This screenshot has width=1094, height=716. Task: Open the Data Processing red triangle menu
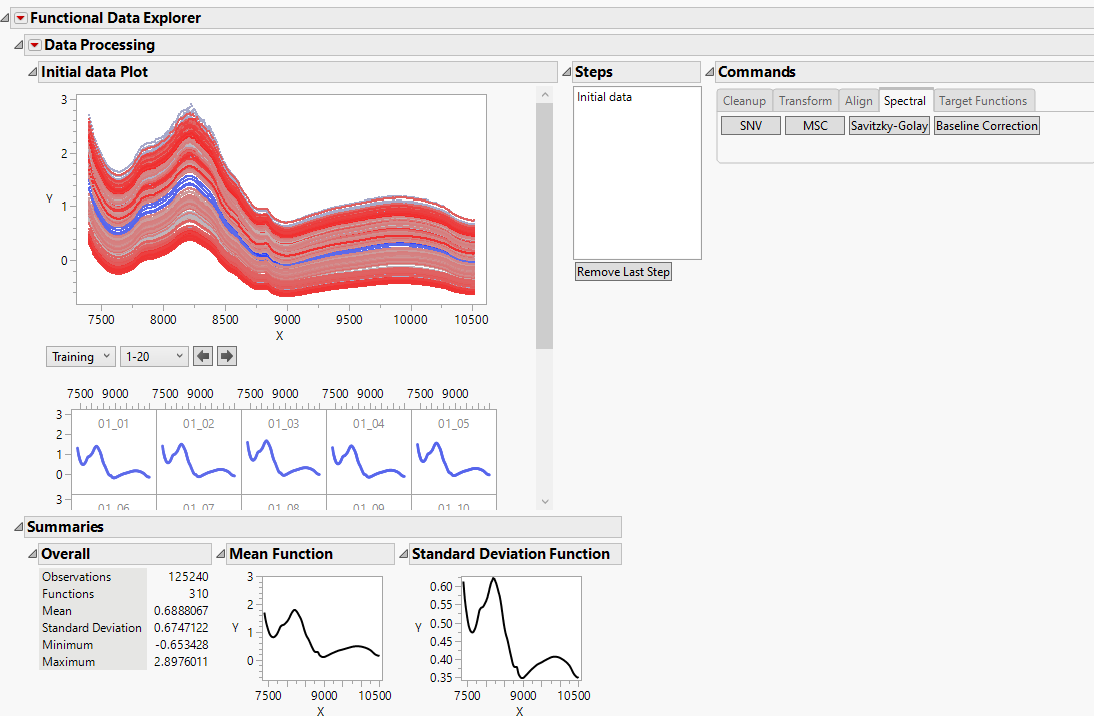point(34,45)
